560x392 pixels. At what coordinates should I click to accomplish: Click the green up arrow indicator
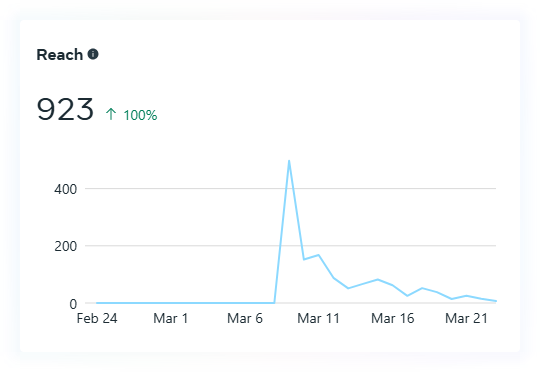tap(111, 114)
